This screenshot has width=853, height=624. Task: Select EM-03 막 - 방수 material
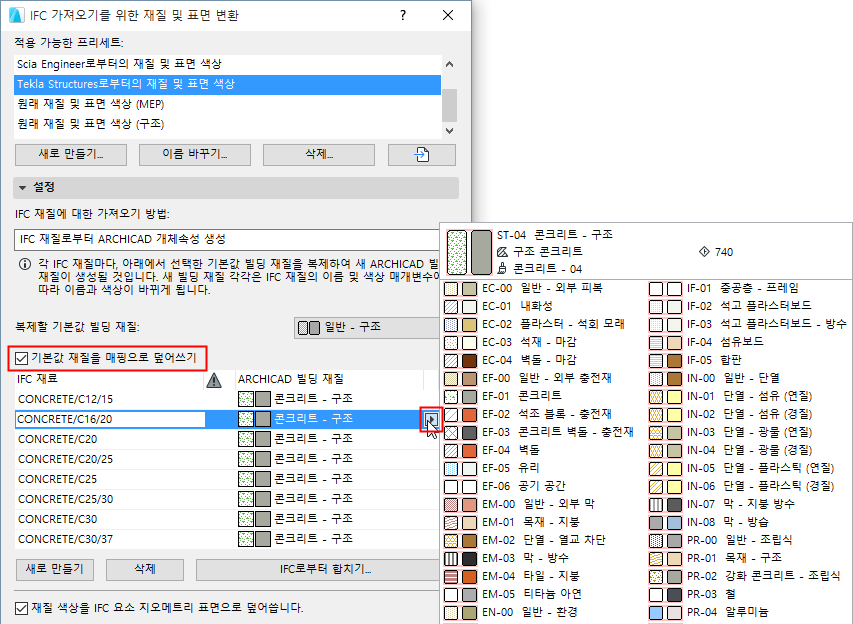541,558
